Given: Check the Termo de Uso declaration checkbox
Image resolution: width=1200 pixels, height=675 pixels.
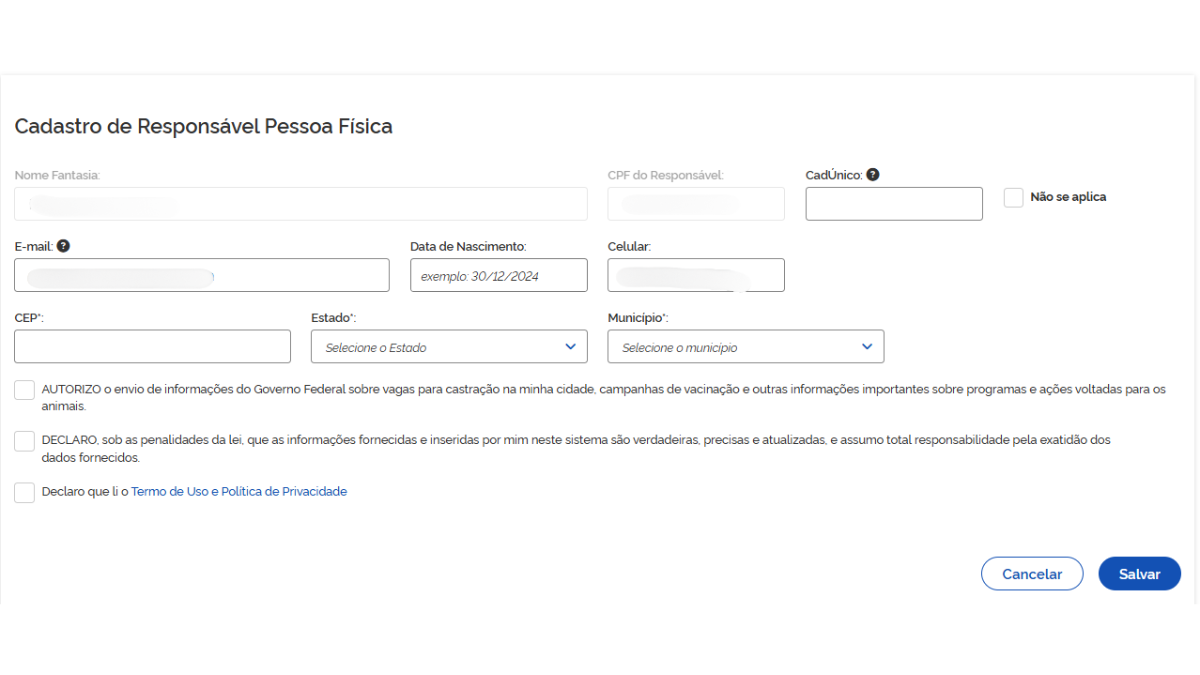Looking at the screenshot, I should pos(24,492).
